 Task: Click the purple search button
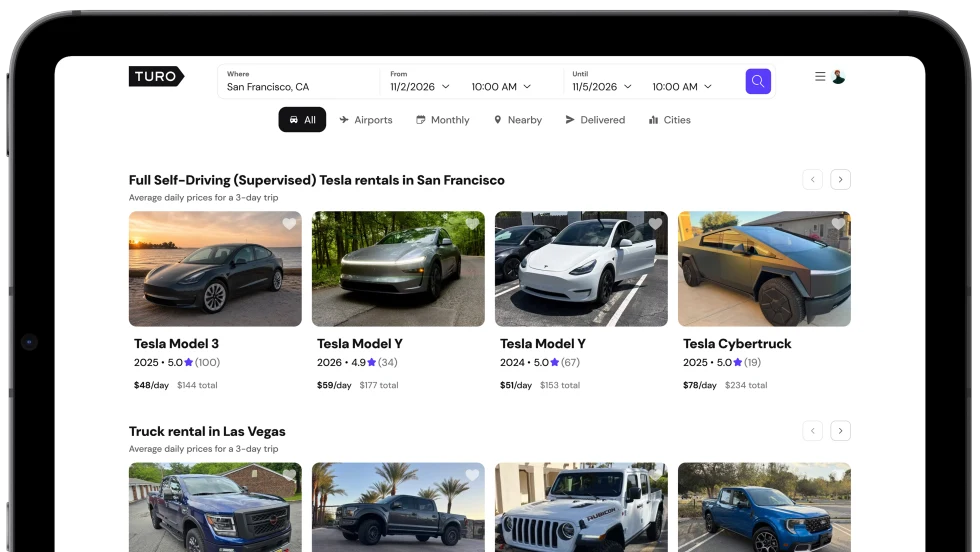pyautogui.click(x=758, y=81)
